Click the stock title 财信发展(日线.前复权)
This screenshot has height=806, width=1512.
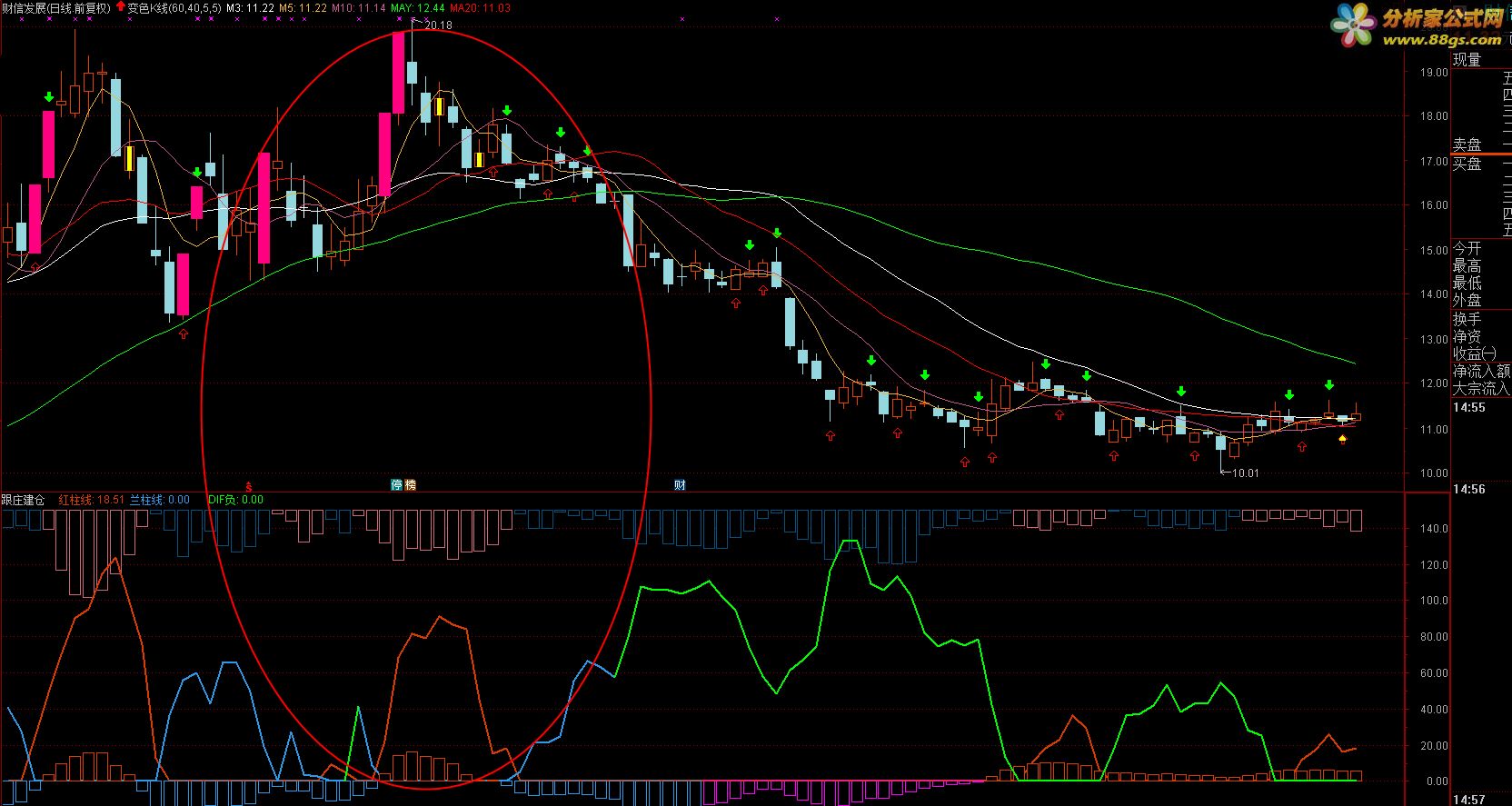[56, 7]
